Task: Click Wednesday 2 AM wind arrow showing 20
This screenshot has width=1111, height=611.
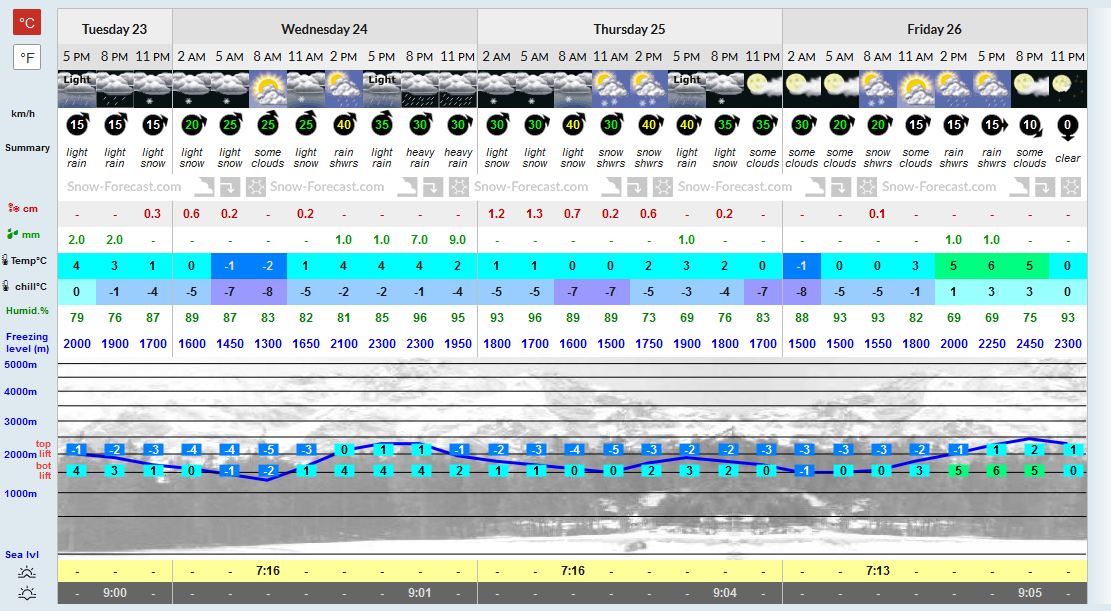Action: [x=192, y=125]
